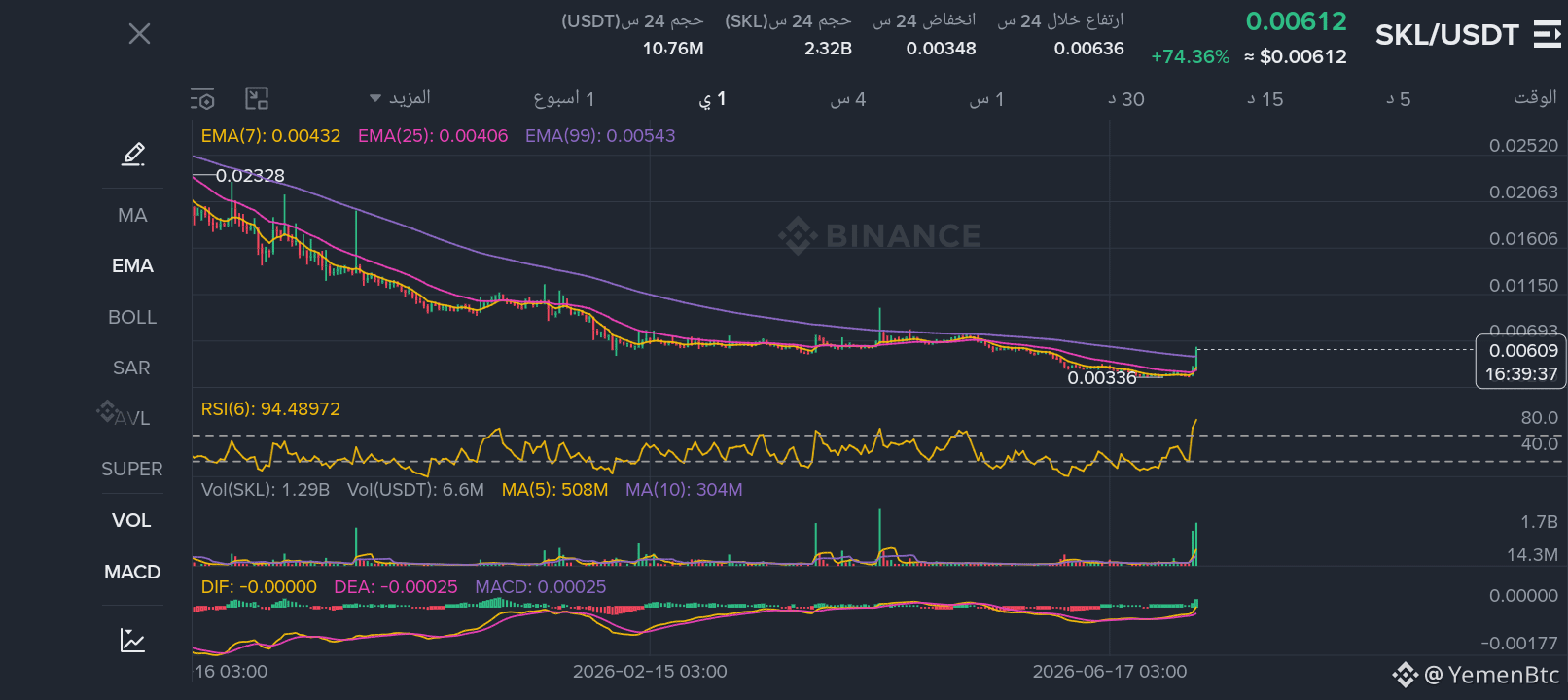Viewport: 1568px width, 700px height.
Task: Toggle the EMA indicator
Action: coord(132,265)
